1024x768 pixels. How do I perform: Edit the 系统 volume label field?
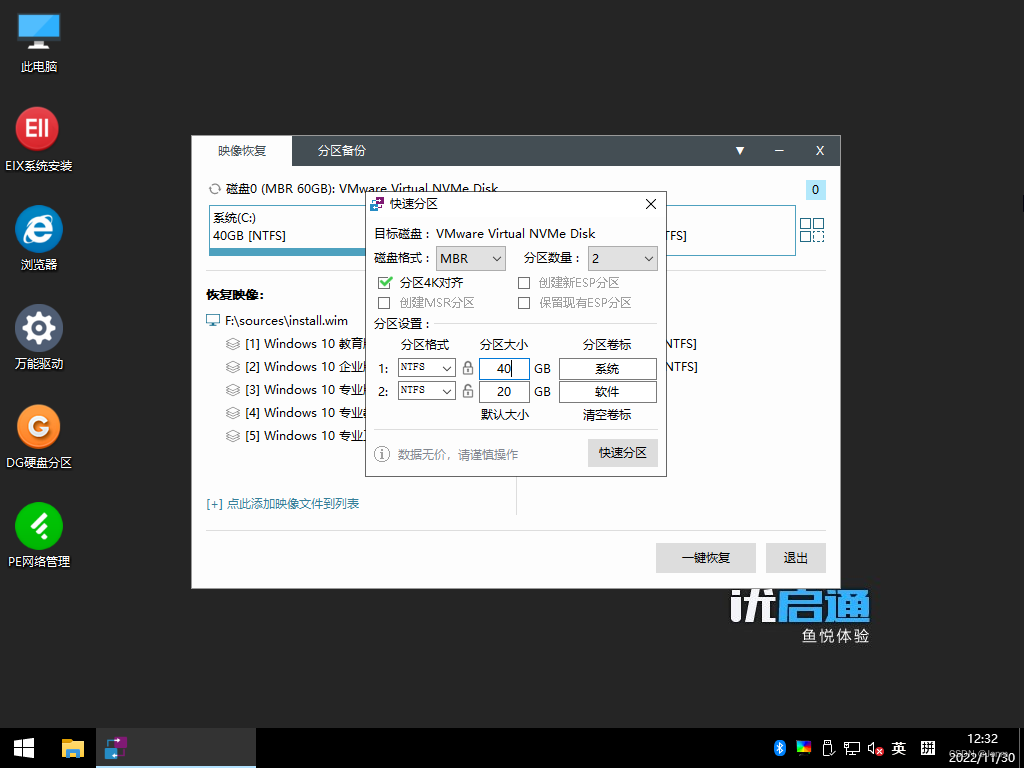(607, 369)
